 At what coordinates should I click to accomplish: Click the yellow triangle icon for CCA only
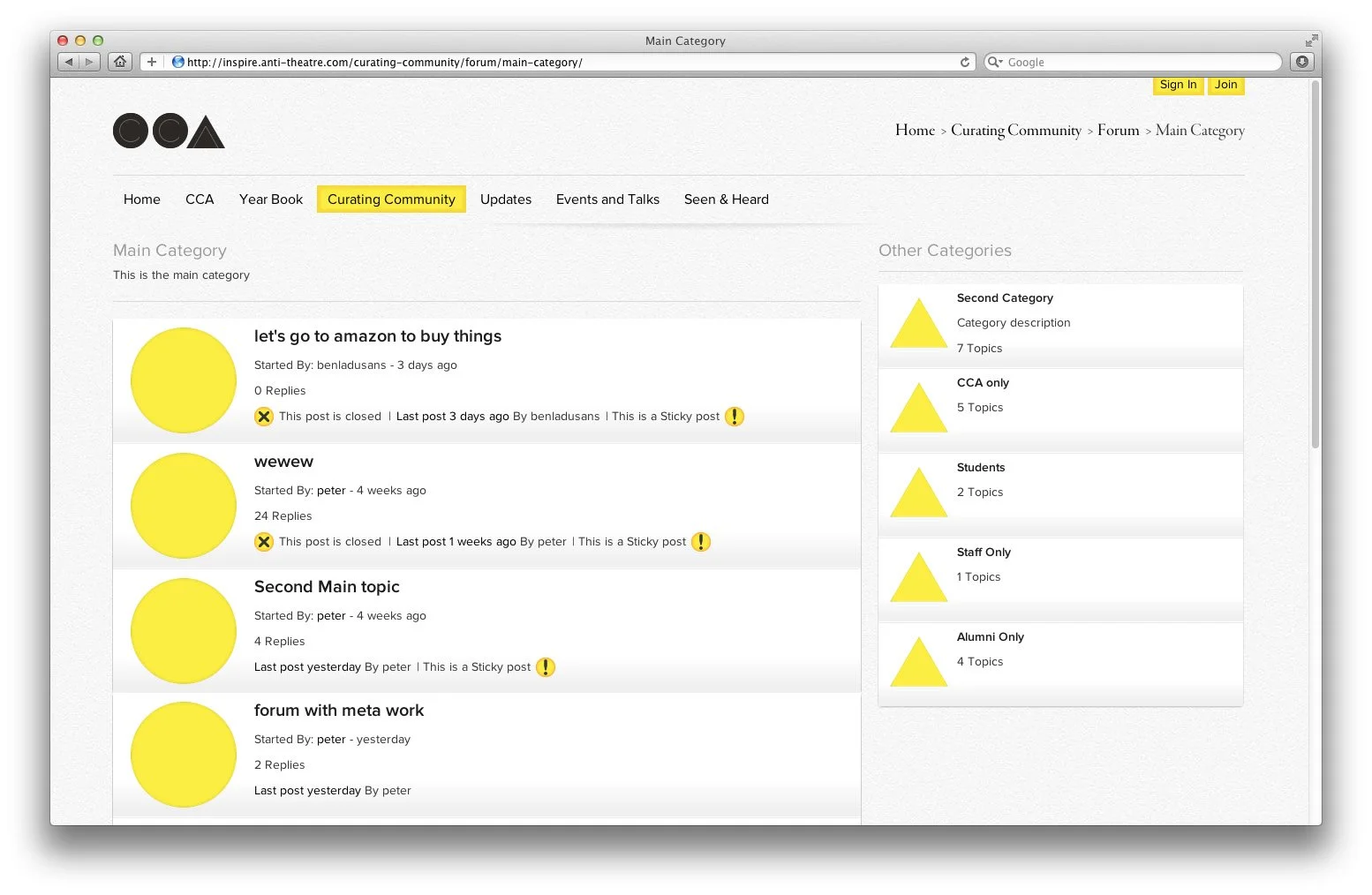pyautogui.click(x=919, y=408)
